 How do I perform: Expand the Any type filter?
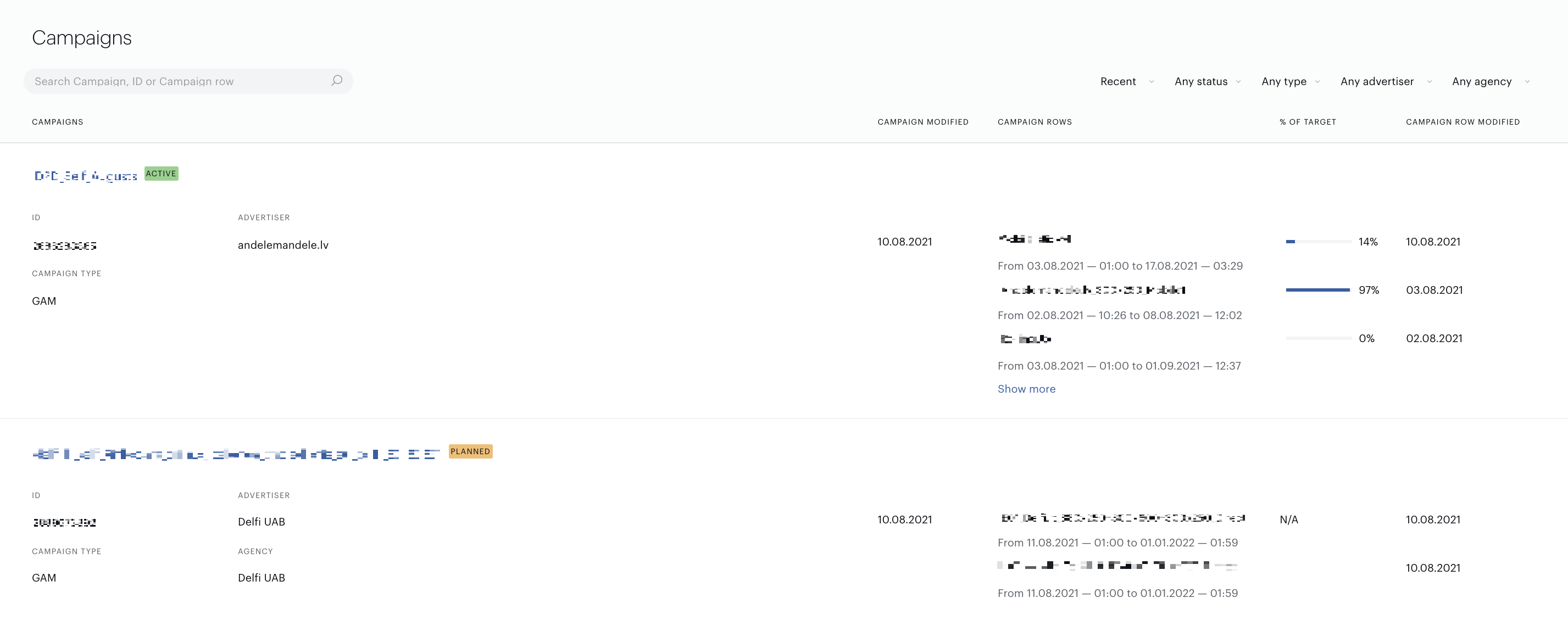pyautogui.click(x=1291, y=81)
